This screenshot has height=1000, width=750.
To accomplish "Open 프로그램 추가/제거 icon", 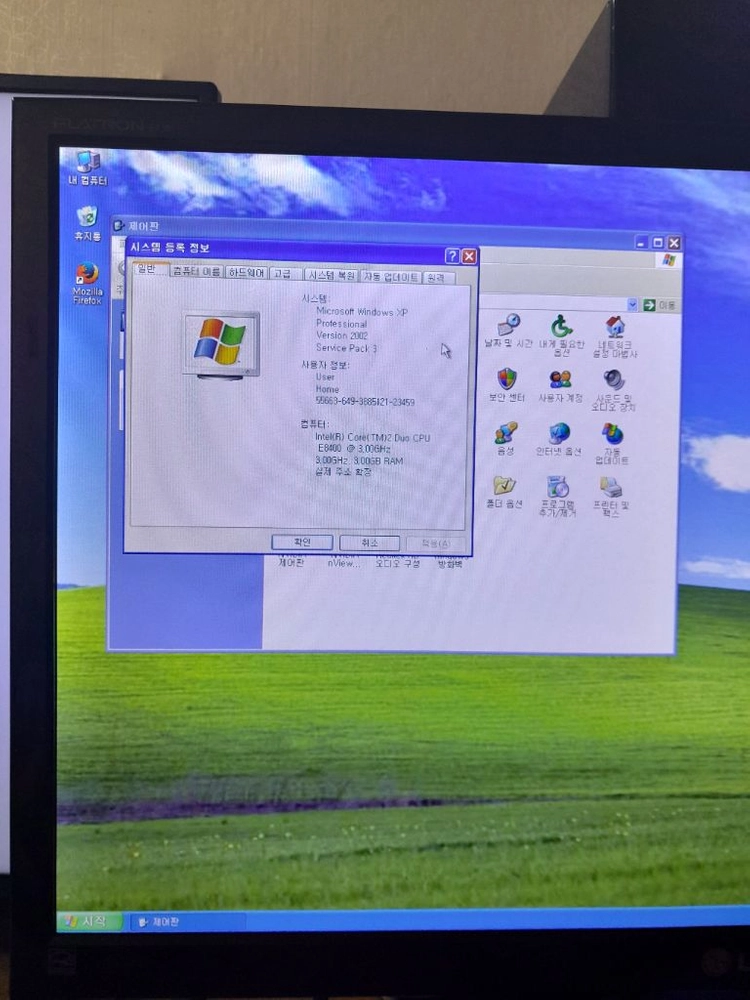I will click(557, 497).
